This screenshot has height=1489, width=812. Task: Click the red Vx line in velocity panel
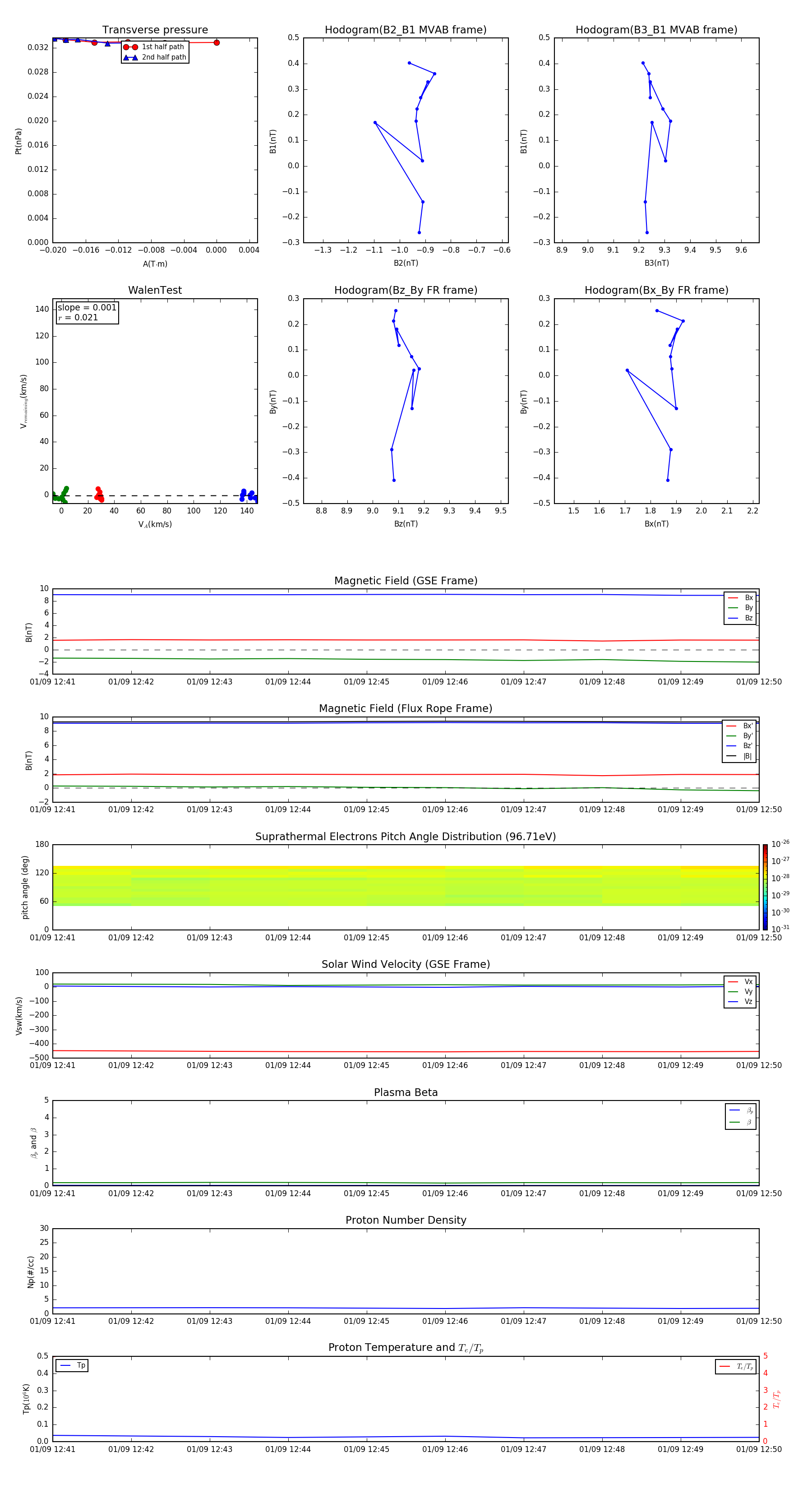[406, 1051]
